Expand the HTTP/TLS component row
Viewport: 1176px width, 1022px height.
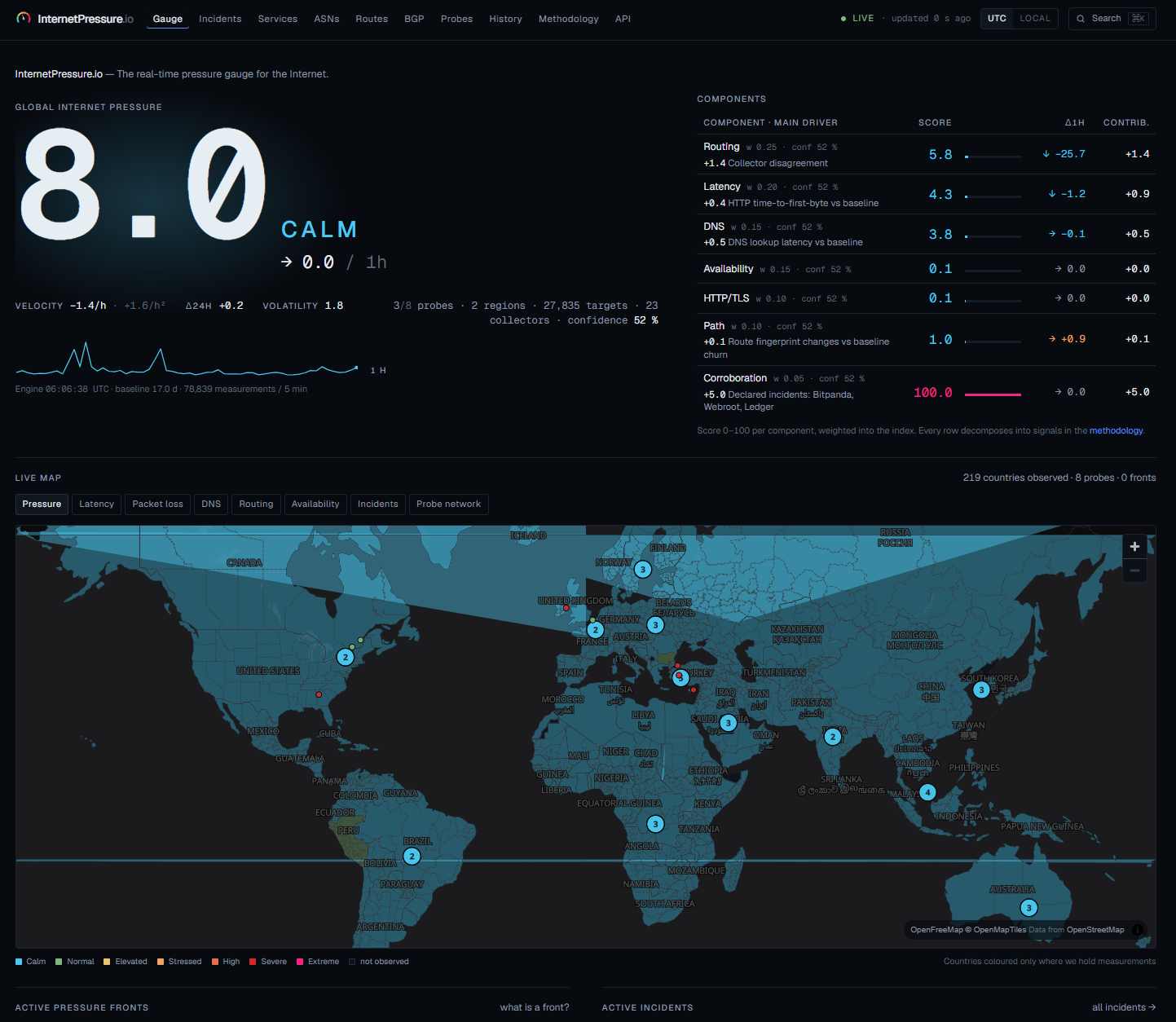926,298
